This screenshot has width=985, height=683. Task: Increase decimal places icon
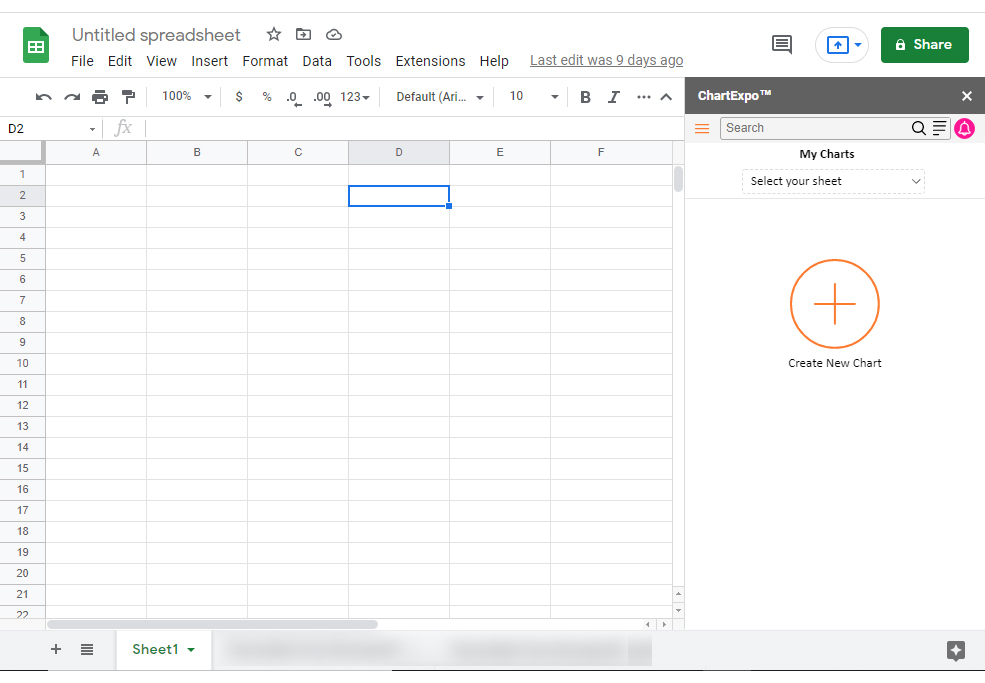(322, 97)
